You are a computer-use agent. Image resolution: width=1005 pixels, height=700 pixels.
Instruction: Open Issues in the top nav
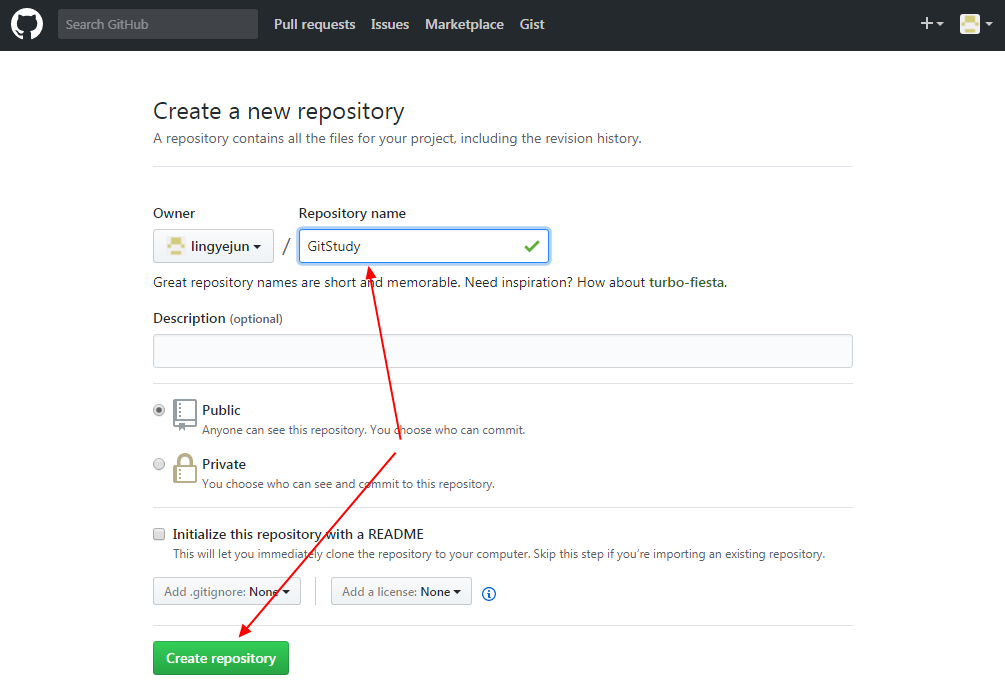click(390, 24)
